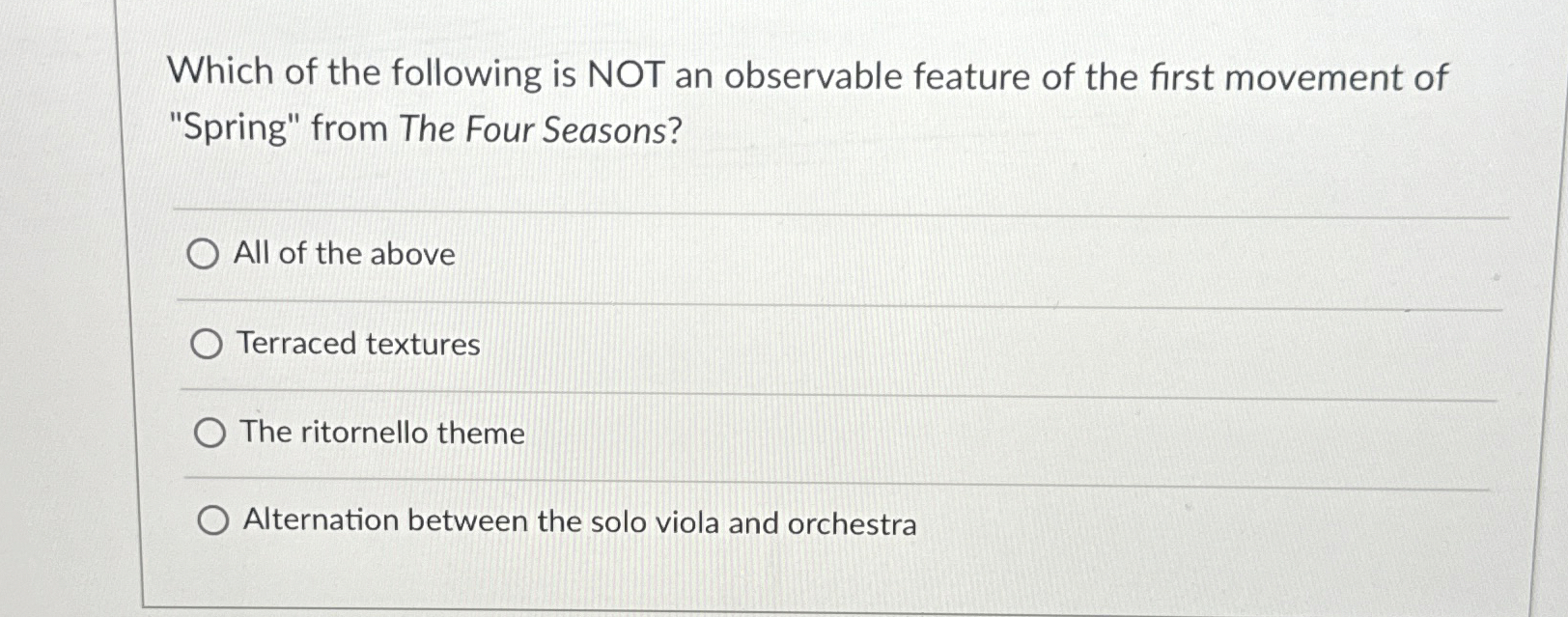The width and height of the screenshot is (1568, 617).
Task: Click the label mentioning solo viola and orchestra
Action: 578,522
